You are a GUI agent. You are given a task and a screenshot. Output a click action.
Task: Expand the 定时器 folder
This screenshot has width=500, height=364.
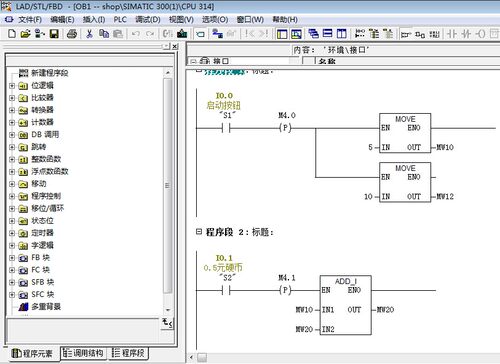12,233
